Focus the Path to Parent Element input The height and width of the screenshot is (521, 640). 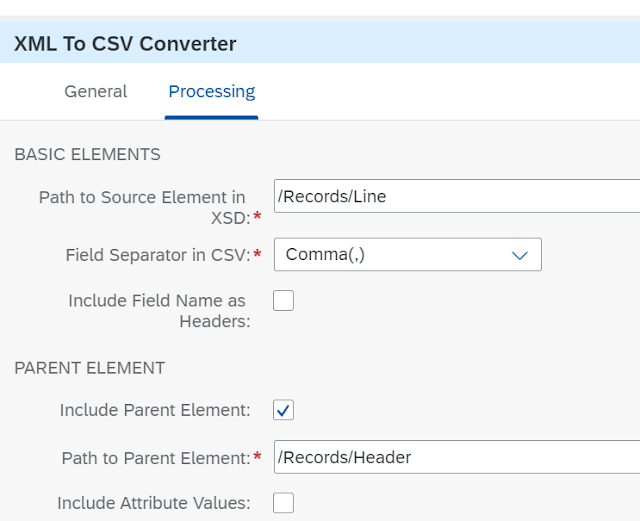tap(457, 457)
